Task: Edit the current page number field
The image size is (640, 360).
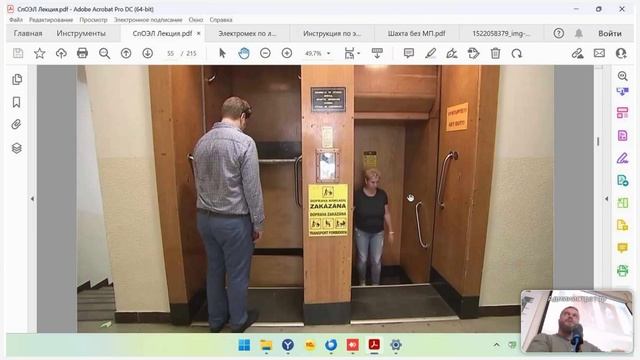Action: coord(170,53)
